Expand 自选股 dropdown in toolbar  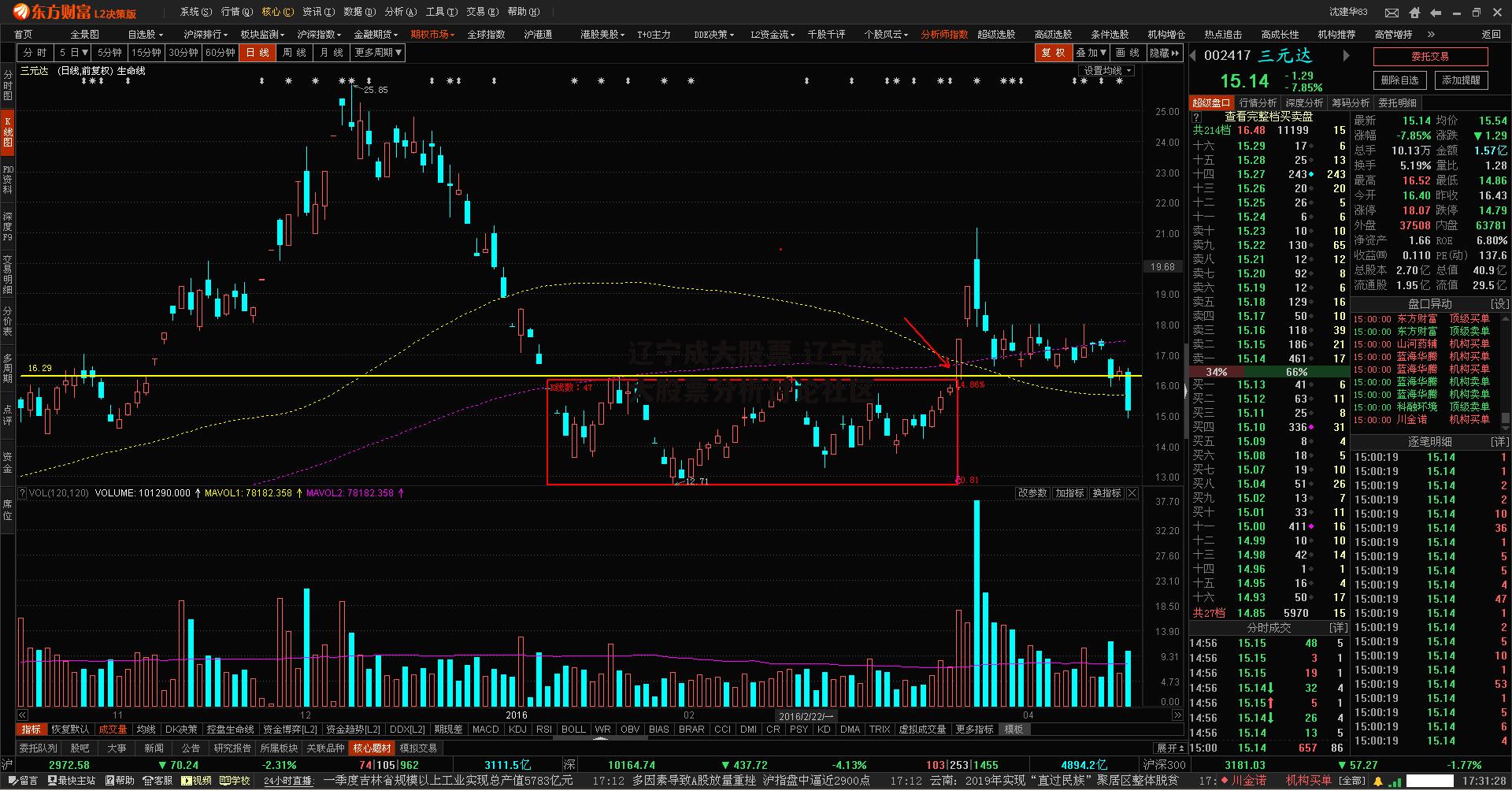146,35
